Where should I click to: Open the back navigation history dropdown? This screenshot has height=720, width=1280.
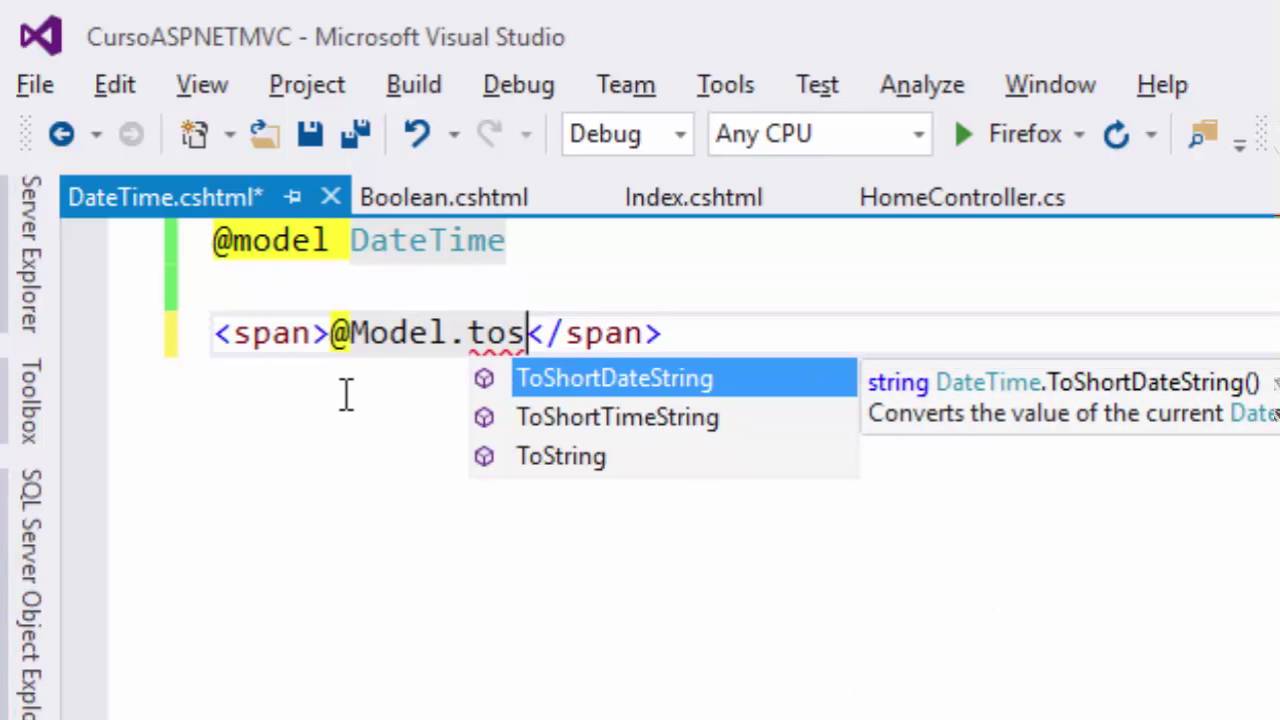pyautogui.click(x=96, y=134)
